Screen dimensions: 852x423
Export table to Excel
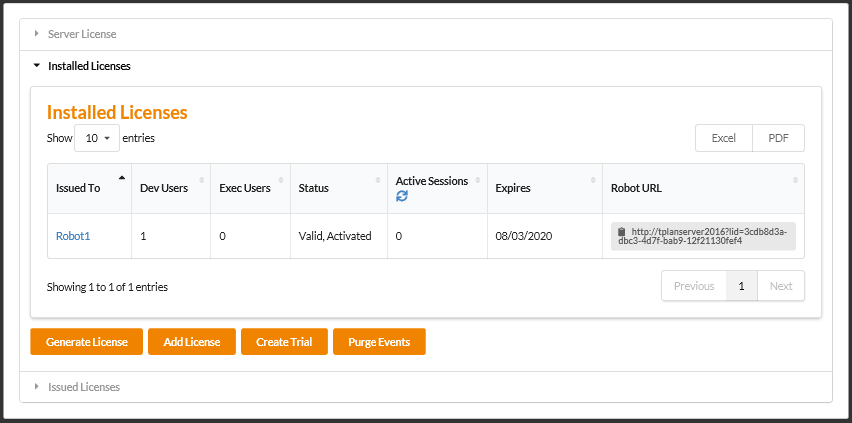[723, 138]
